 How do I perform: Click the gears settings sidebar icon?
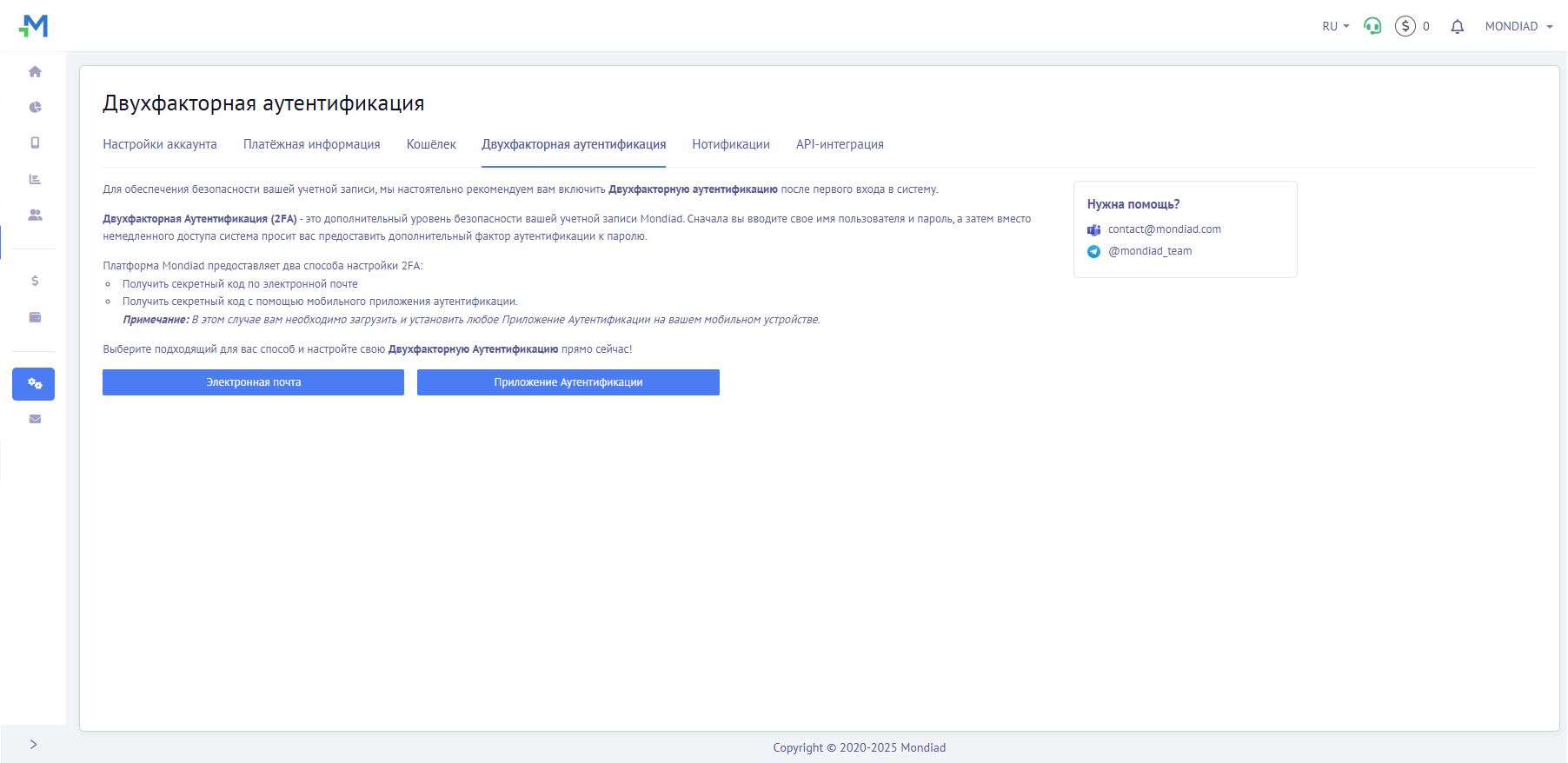[34, 384]
